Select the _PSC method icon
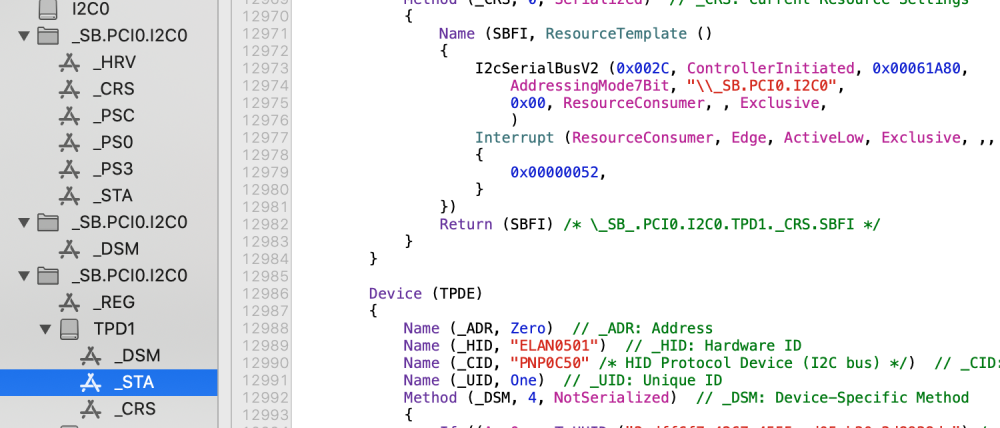Screen dimensions: 1000x428 (68, 116)
